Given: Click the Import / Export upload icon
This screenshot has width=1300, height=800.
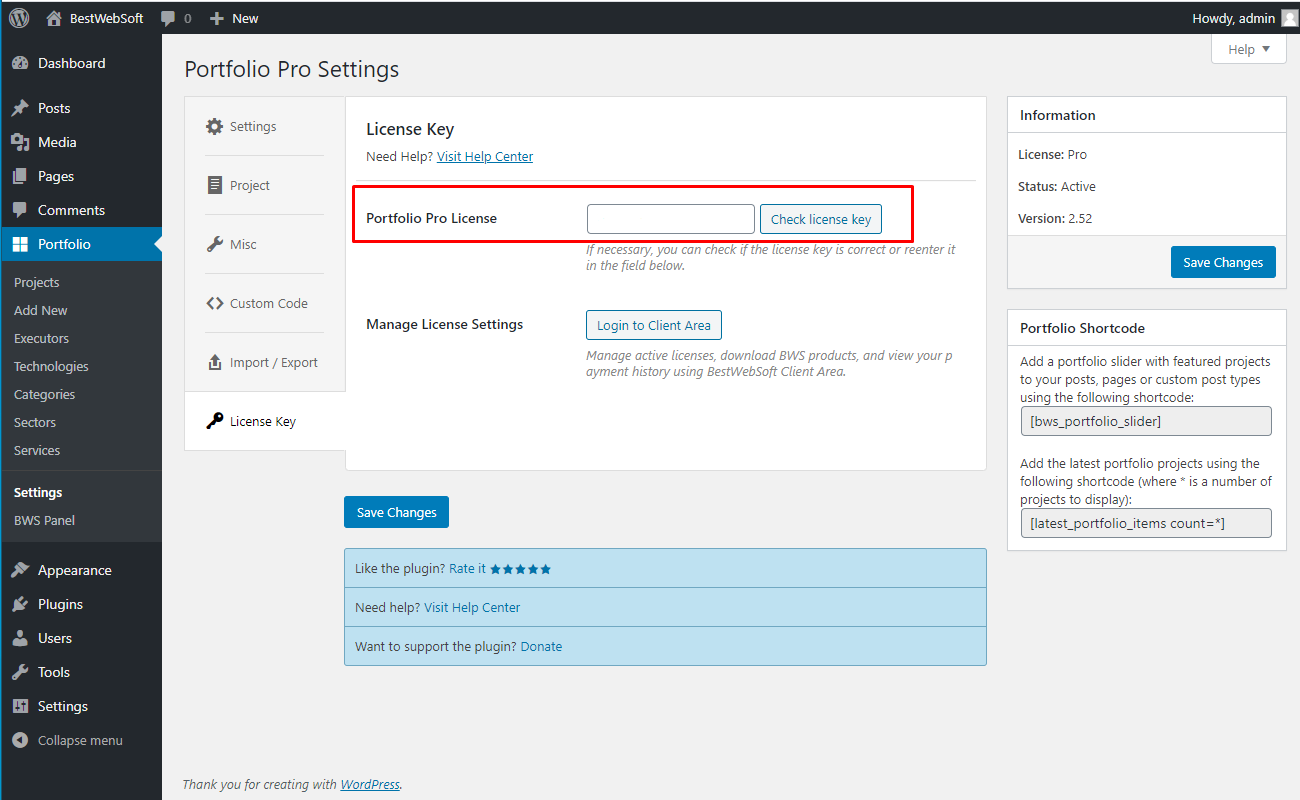Looking at the screenshot, I should (214, 362).
